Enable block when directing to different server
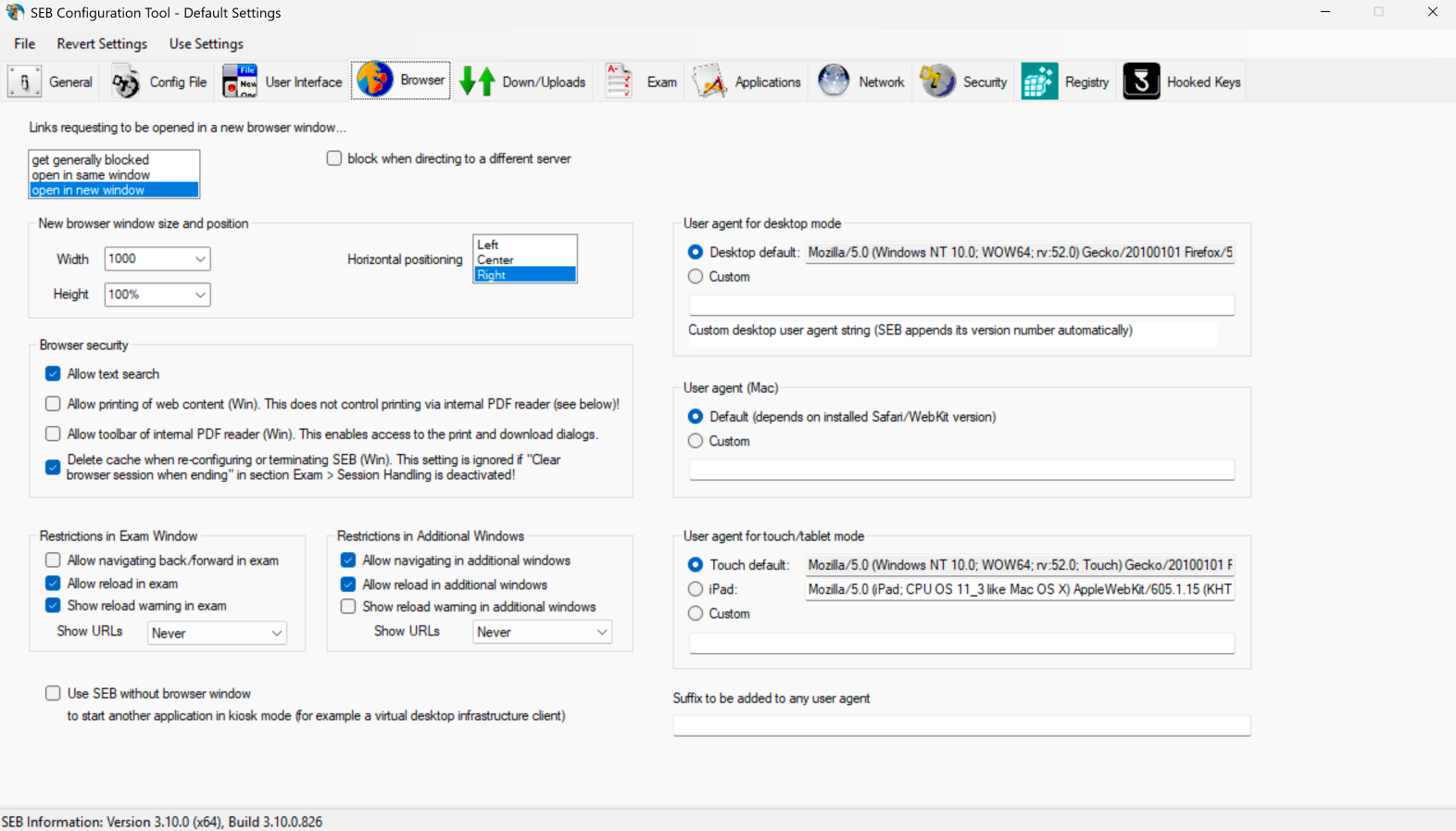Image resolution: width=1456 pixels, height=831 pixels. point(334,158)
